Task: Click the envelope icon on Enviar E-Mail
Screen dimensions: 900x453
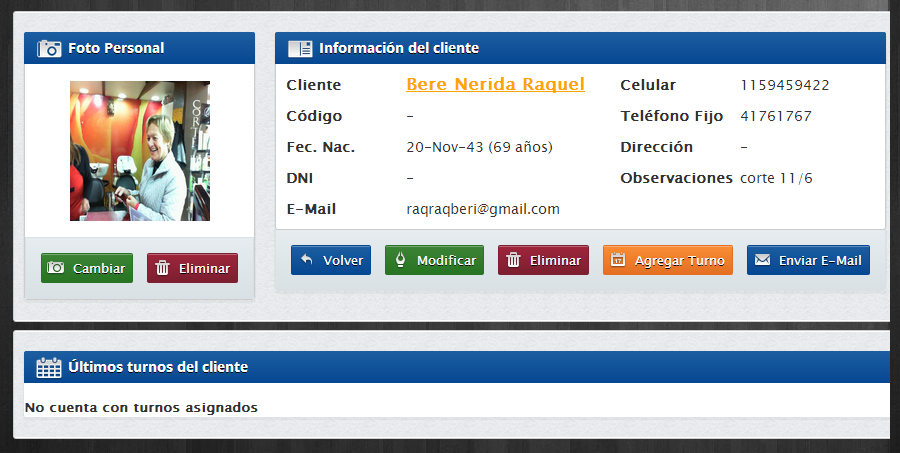Action: (x=762, y=260)
